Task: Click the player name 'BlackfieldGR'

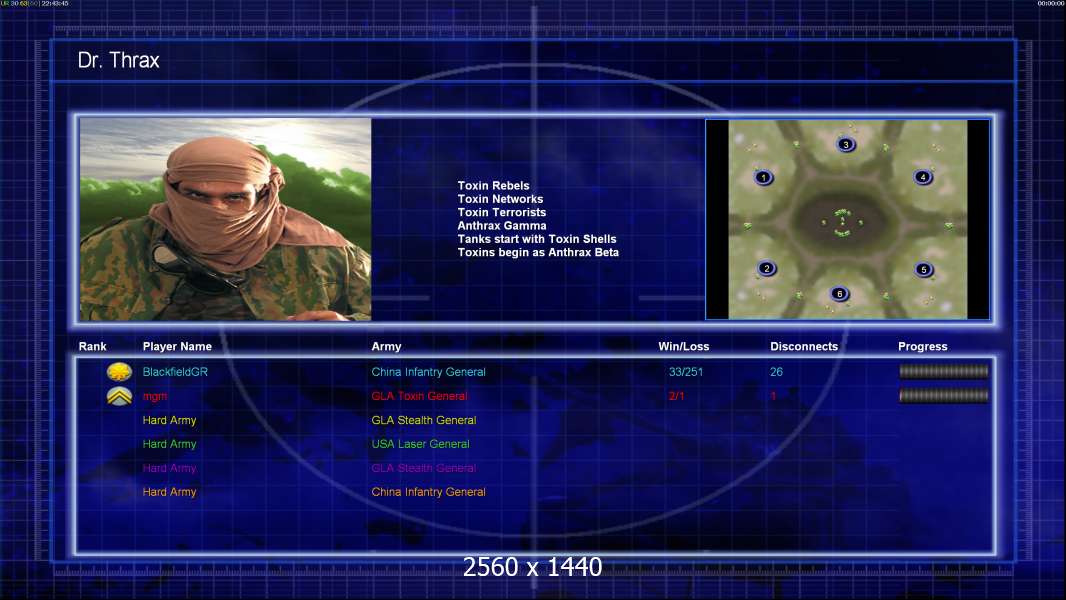Action: click(175, 372)
